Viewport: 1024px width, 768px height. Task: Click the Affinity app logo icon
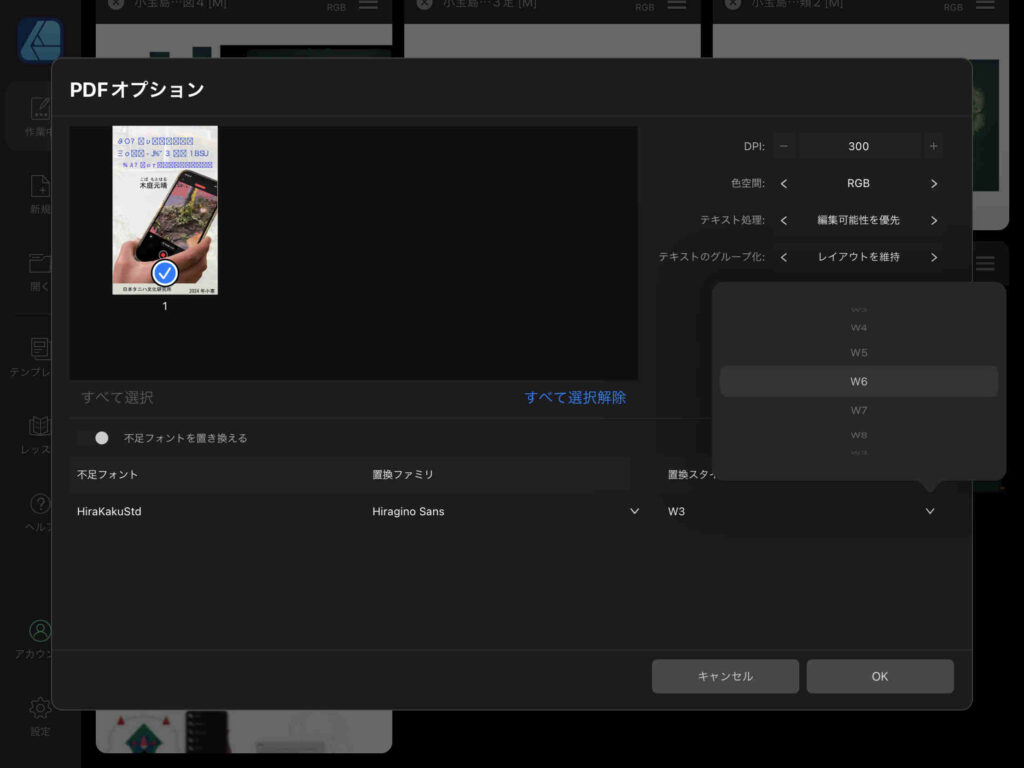pyautogui.click(x=40, y=40)
